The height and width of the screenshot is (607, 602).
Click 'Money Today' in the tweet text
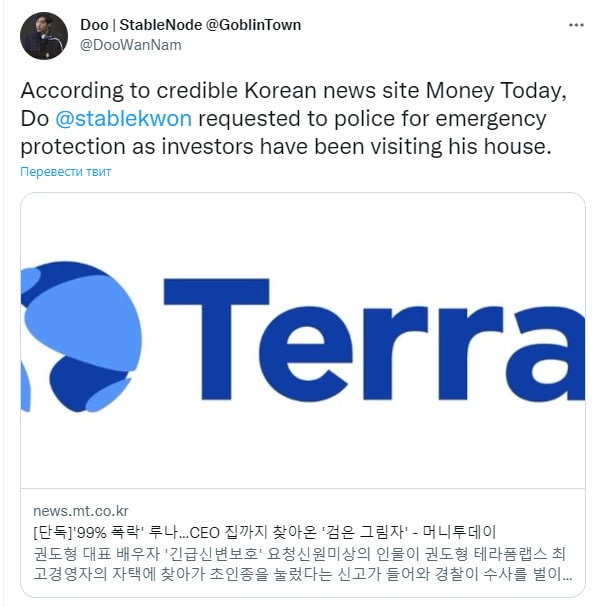coord(494,91)
